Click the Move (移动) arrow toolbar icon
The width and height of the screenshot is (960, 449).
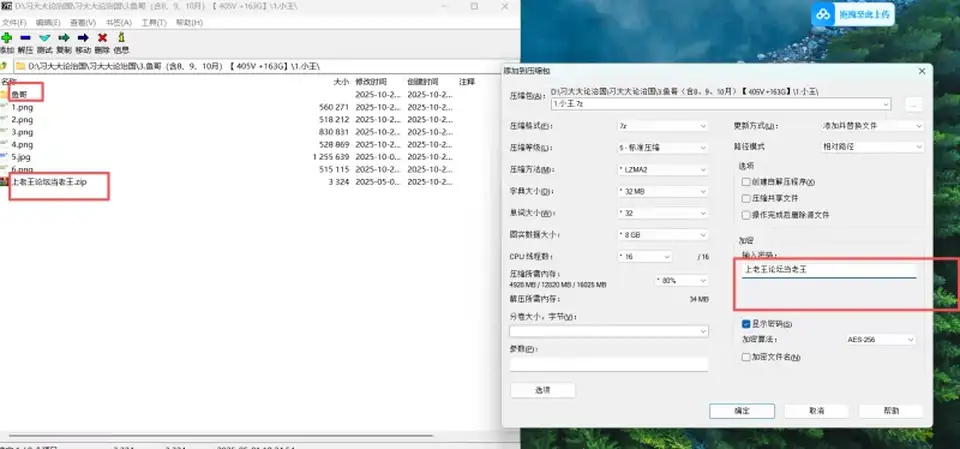[83, 38]
